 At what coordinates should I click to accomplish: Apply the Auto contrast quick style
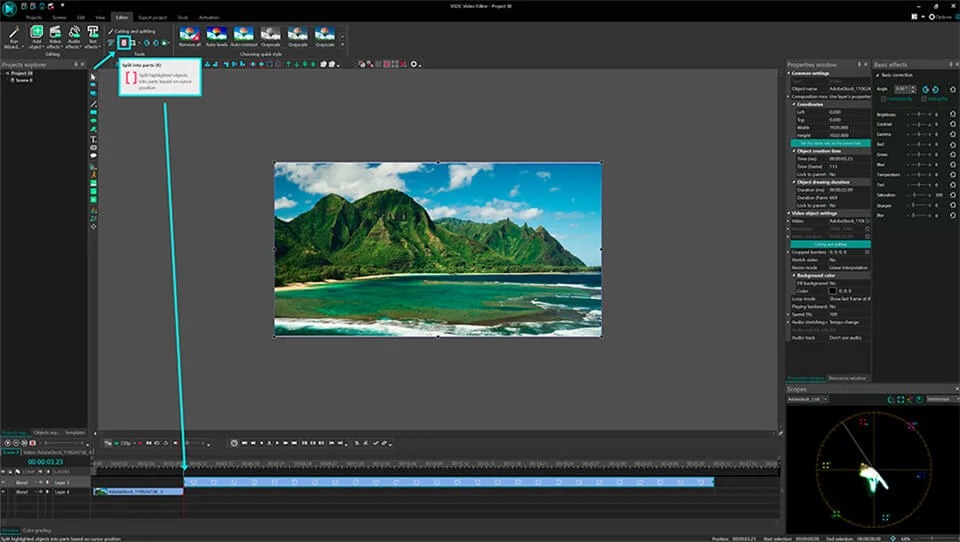[x=244, y=37]
